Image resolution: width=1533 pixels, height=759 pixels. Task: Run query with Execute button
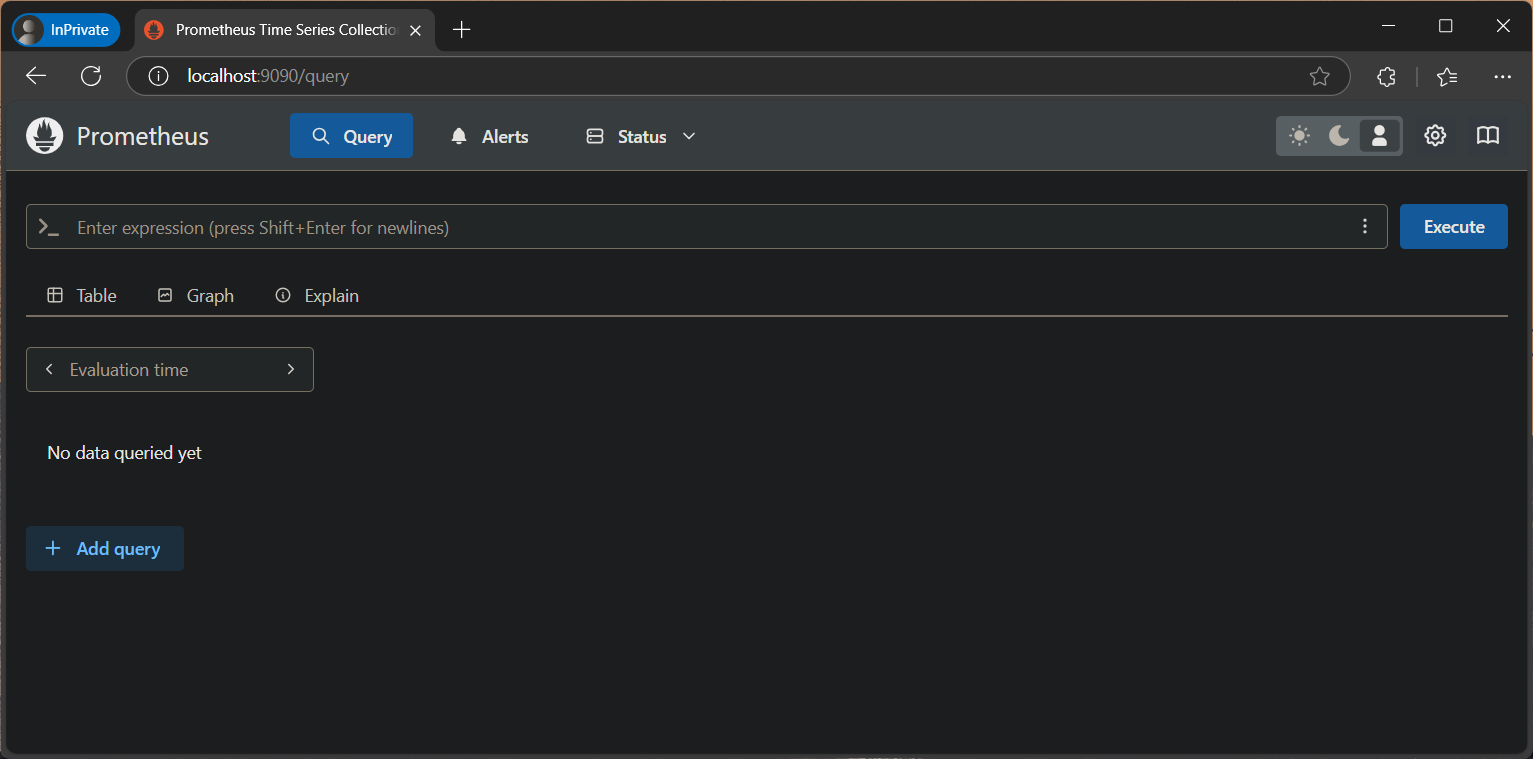click(1453, 227)
